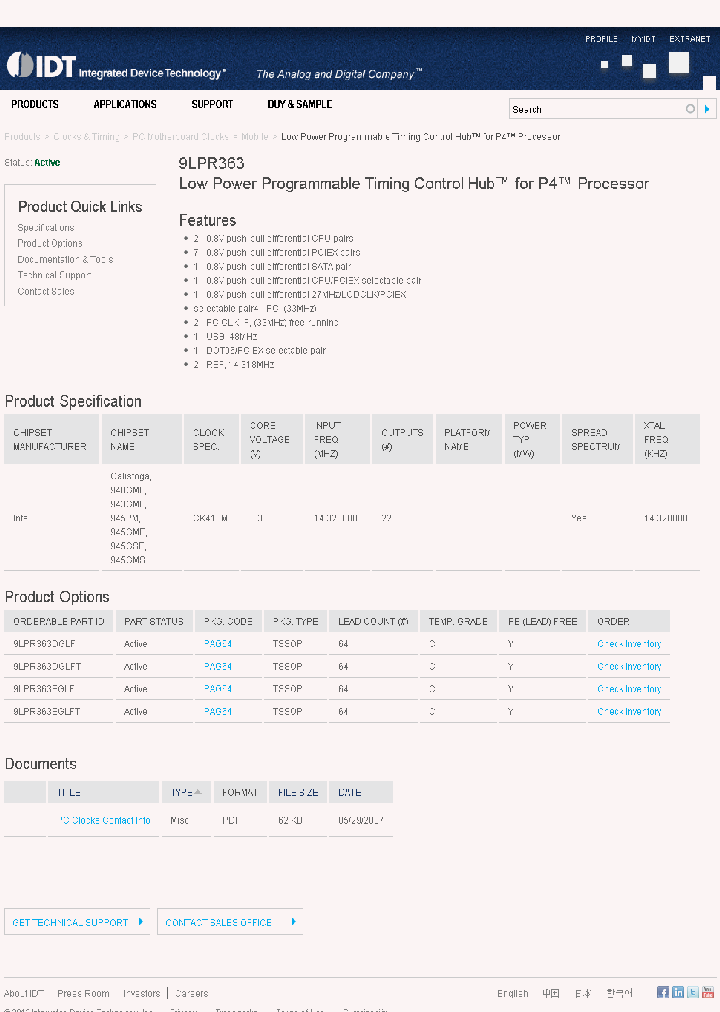Open the Applications menu
The height and width of the screenshot is (1012, 720).
click(125, 104)
